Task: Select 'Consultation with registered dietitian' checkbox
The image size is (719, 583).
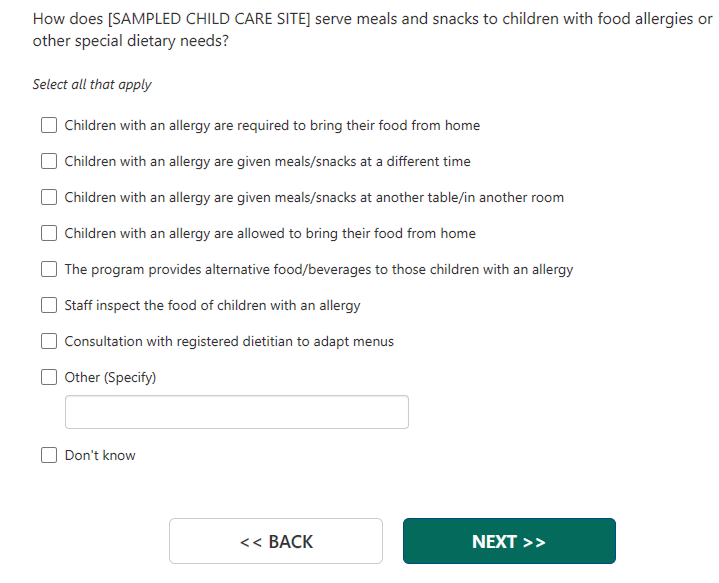Action: coord(49,342)
